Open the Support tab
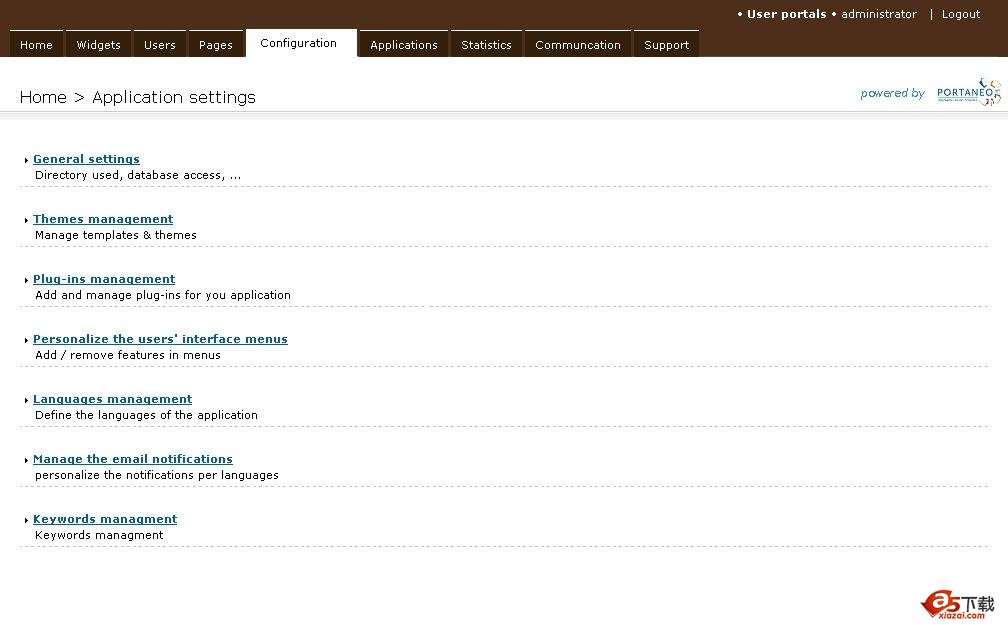The image size is (1008, 625). 666,45
